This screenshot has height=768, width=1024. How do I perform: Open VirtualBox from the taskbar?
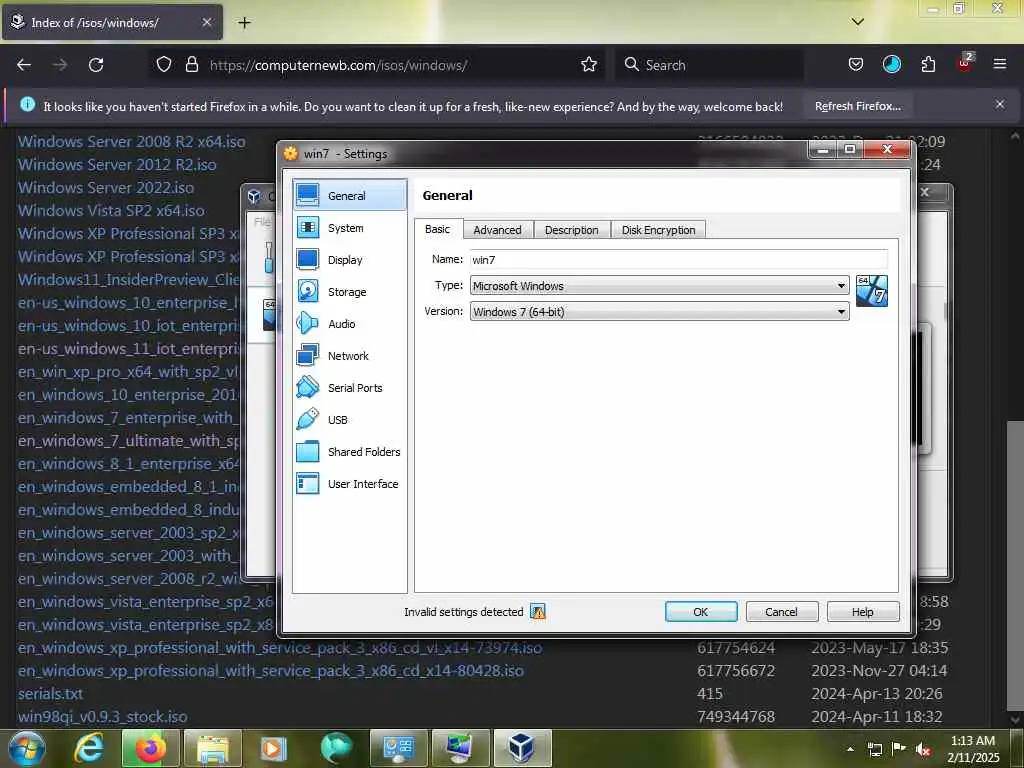[522, 748]
